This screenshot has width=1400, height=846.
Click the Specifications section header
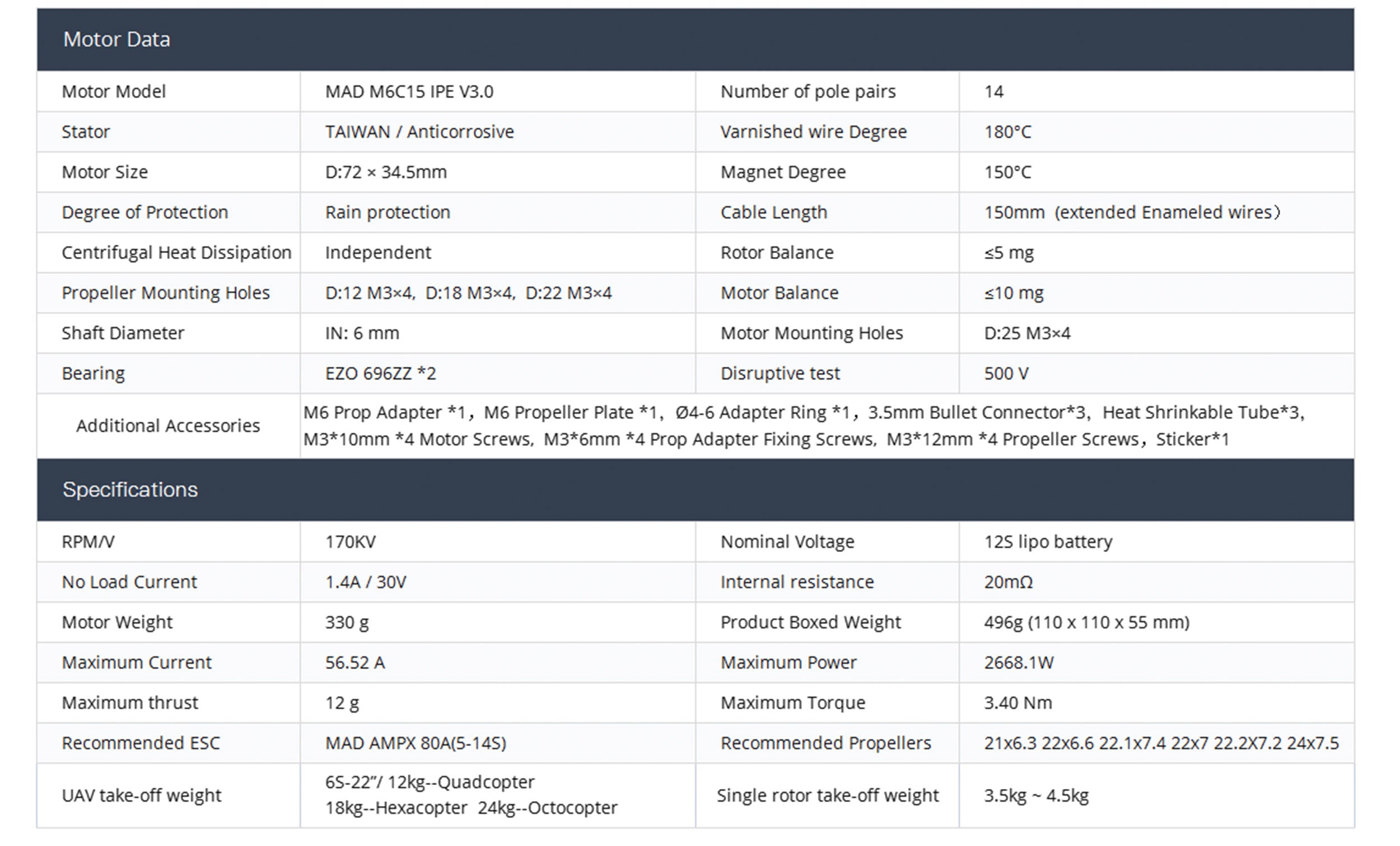point(130,490)
